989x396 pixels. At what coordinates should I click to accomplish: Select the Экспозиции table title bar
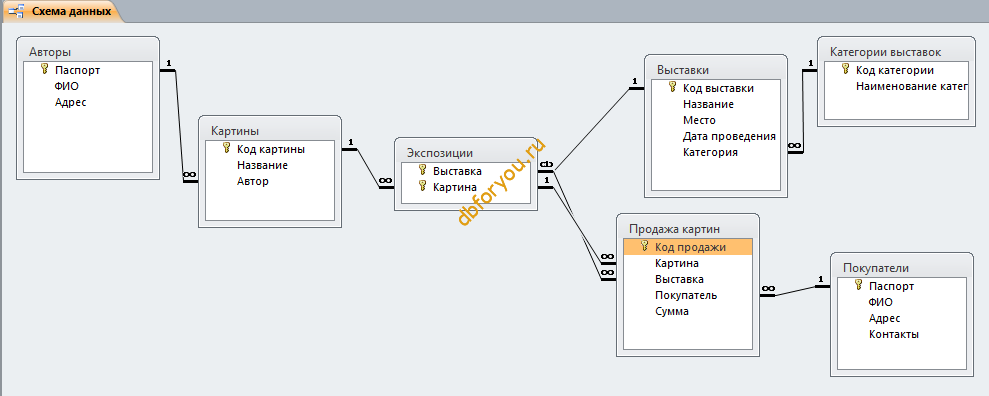[465, 153]
